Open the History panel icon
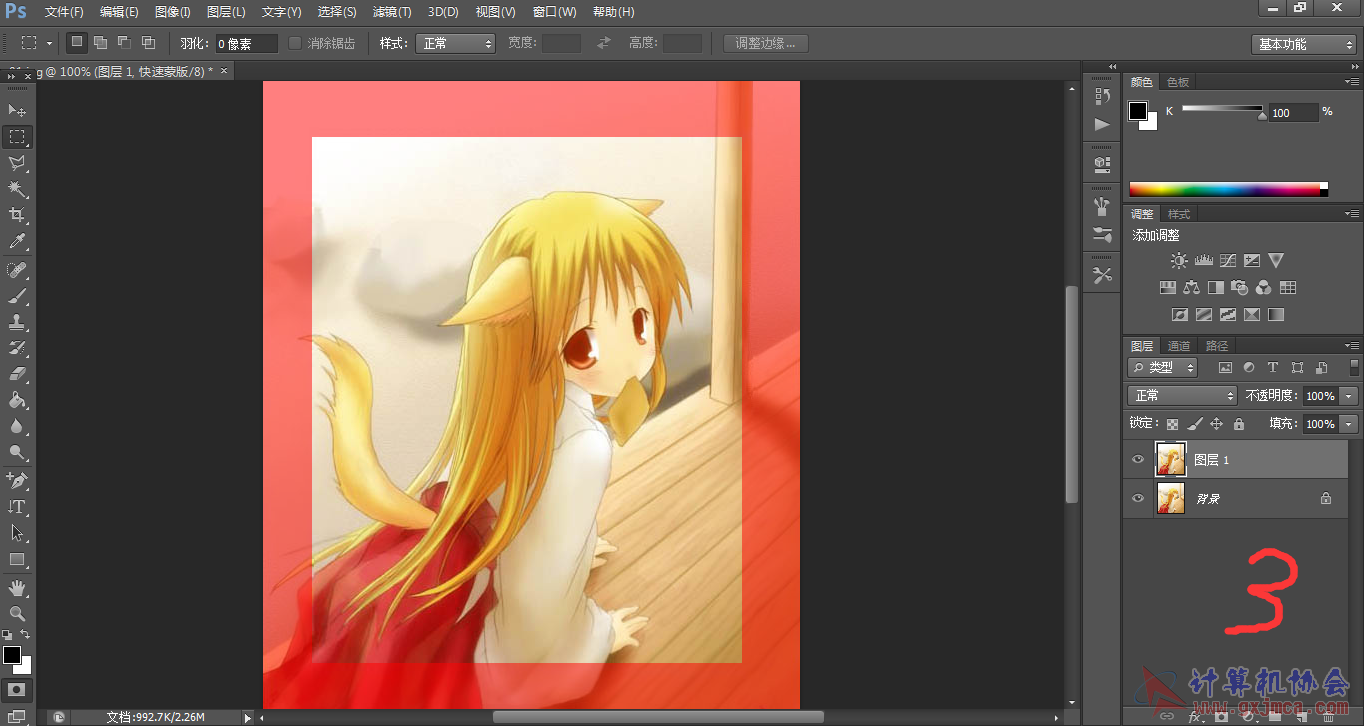Image resolution: width=1364 pixels, height=726 pixels. click(x=1103, y=97)
